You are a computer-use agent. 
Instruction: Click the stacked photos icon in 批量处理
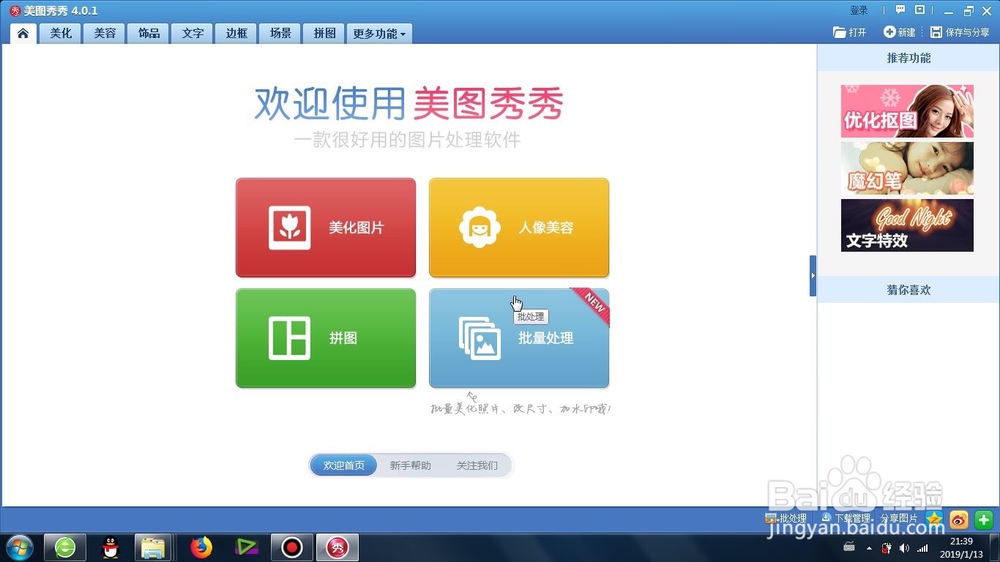point(480,339)
